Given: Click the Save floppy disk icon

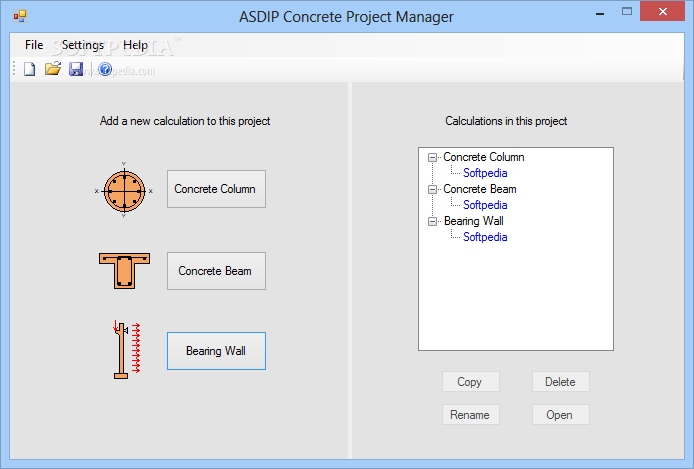Looking at the screenshot, I should coord(76,69).
